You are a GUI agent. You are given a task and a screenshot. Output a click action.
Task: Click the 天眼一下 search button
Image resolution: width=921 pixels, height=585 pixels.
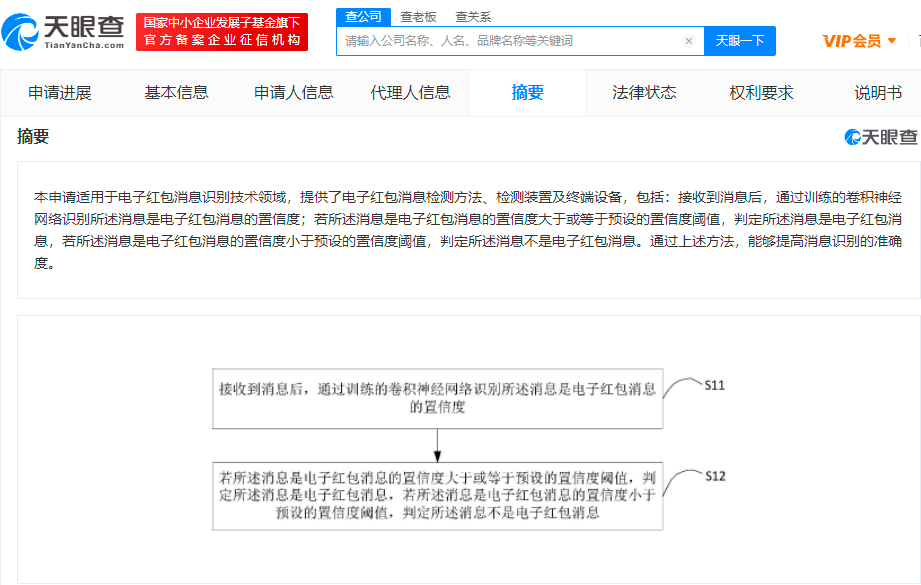coord(740,41)
